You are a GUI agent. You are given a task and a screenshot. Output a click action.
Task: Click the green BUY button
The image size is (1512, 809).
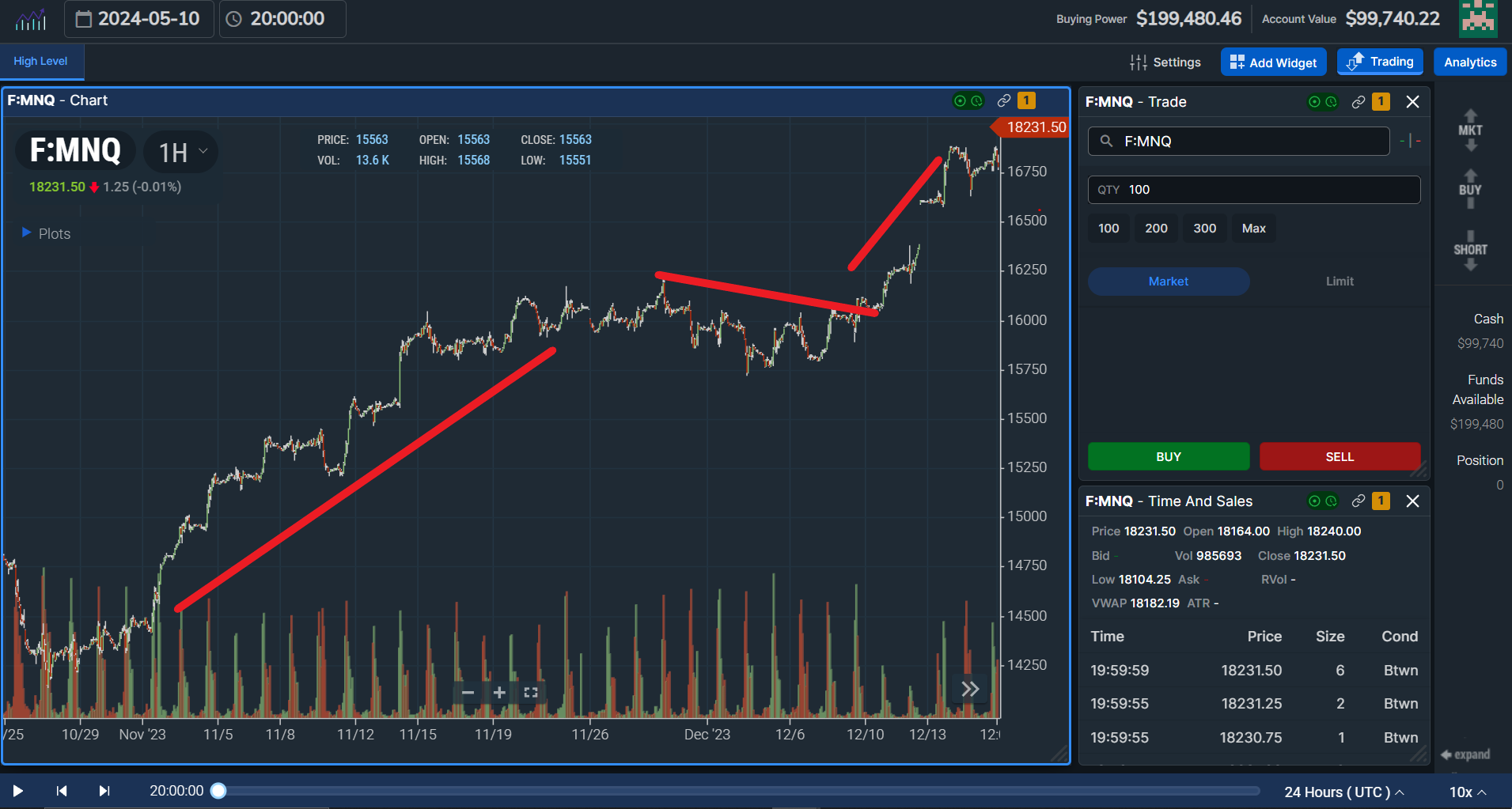pyautogui.click(x=1169, y=456)
